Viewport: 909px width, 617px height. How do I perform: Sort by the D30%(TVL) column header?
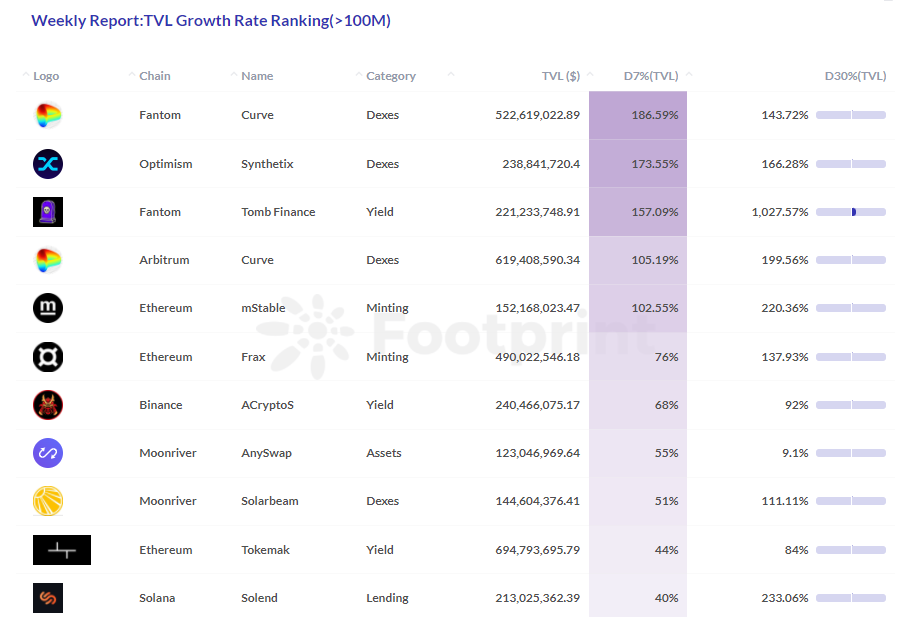pyautogui.click(x=855, y=76)
